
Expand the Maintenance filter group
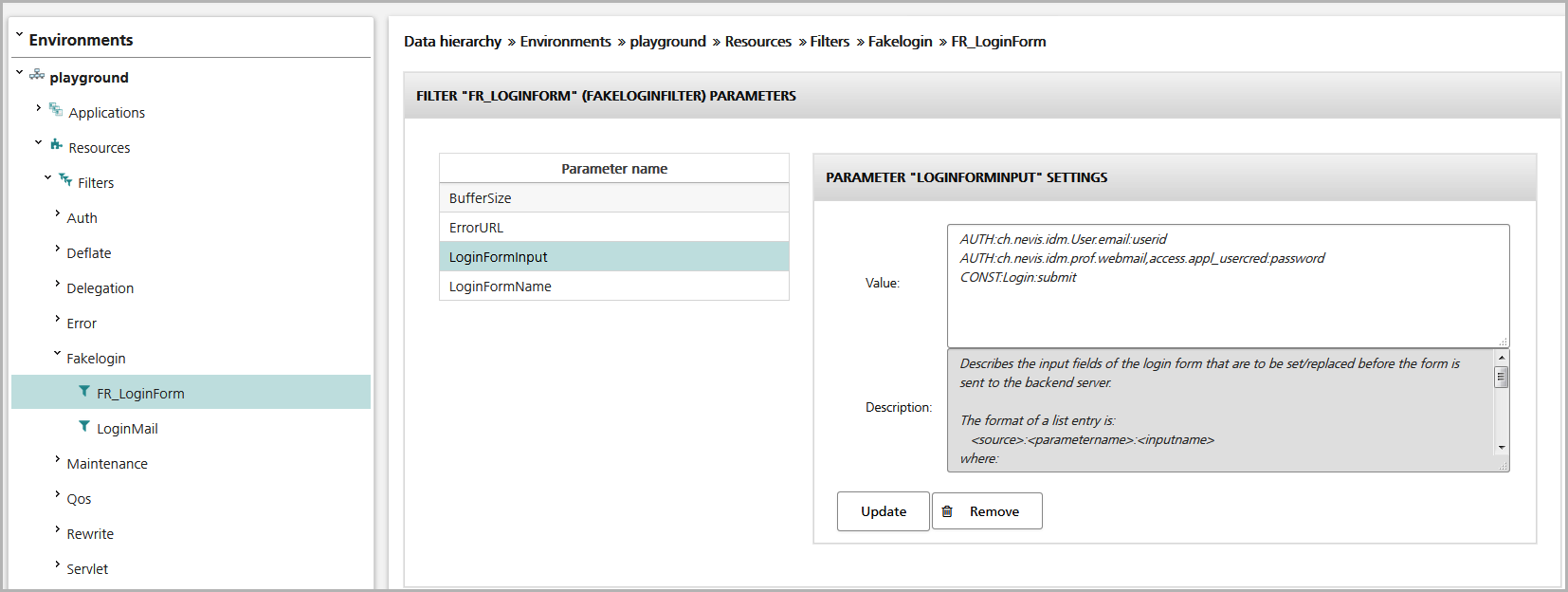pos(57,459)
